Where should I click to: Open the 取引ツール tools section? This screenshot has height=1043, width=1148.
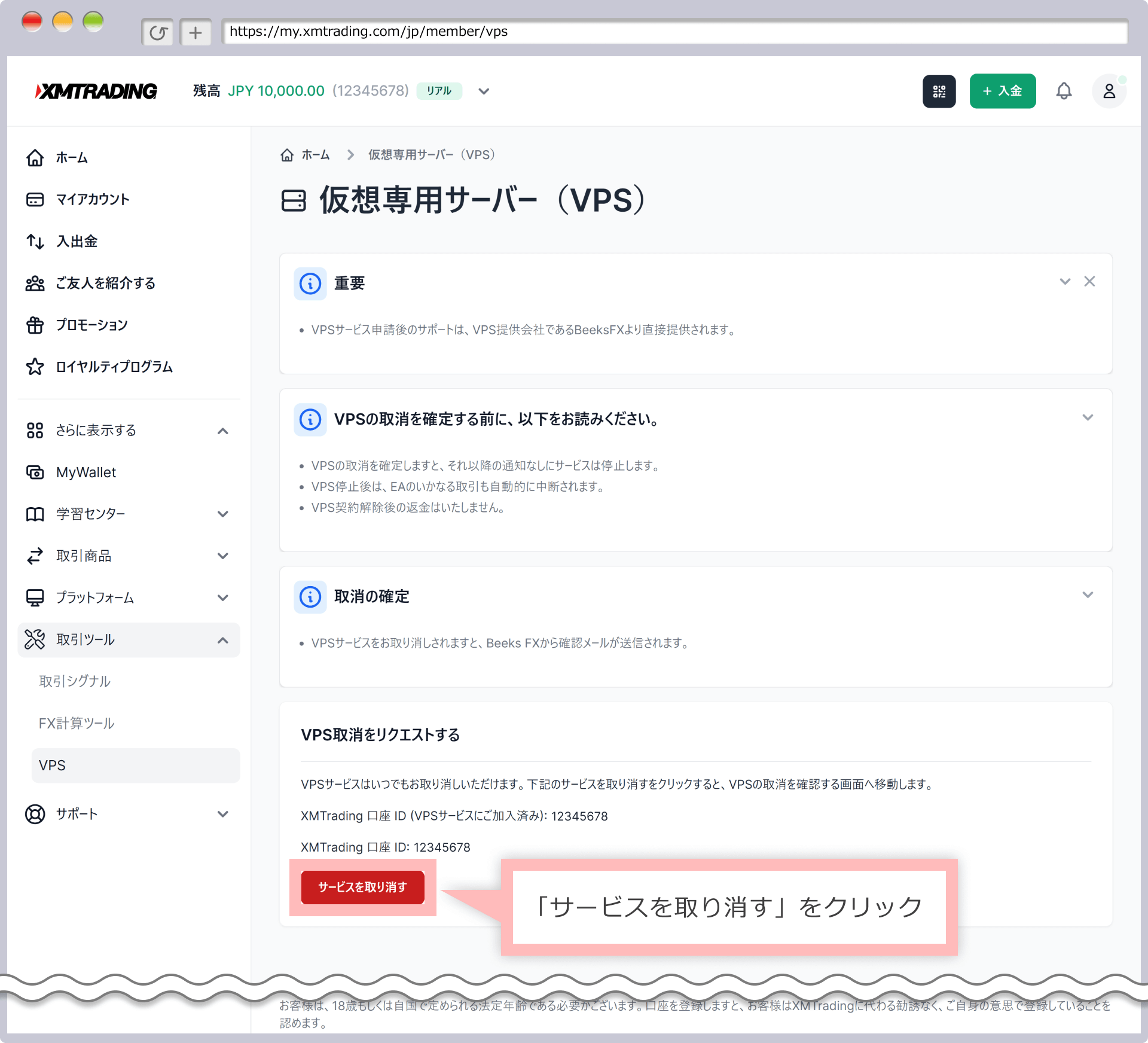[x=84, y=639]
